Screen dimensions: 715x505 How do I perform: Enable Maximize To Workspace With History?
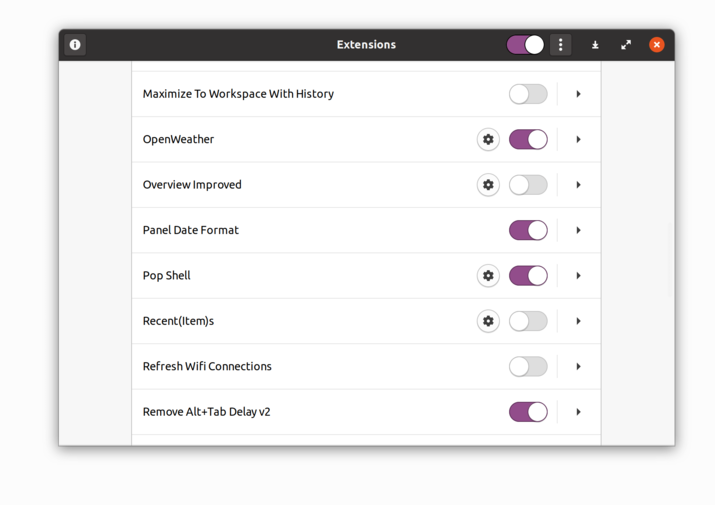pyautogui.click(x=528, y=94)
